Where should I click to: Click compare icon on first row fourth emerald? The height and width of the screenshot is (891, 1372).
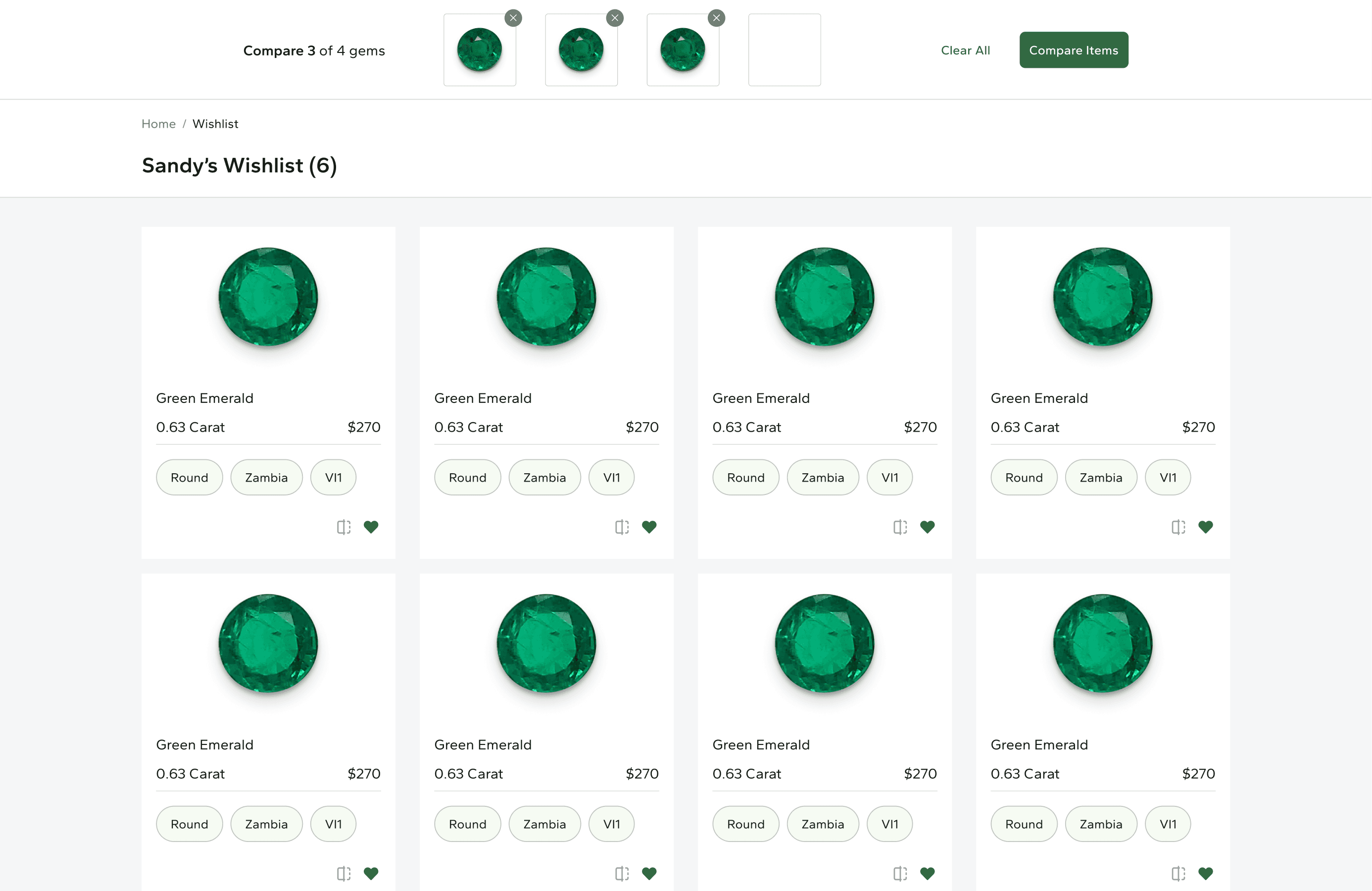tap(1177, 527)
